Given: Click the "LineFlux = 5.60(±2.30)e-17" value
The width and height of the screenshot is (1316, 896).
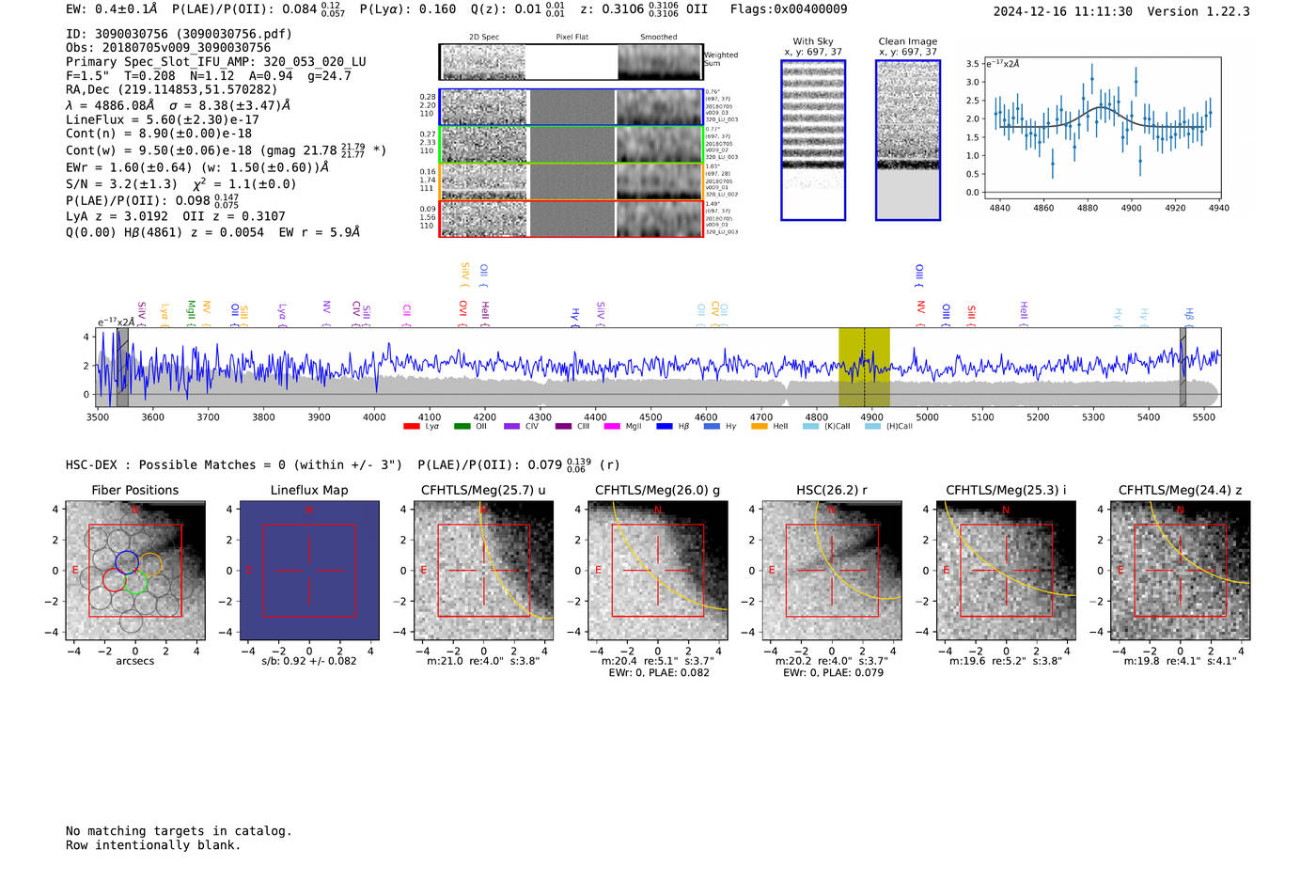Looking at the screenshot, I should [163, 120].
